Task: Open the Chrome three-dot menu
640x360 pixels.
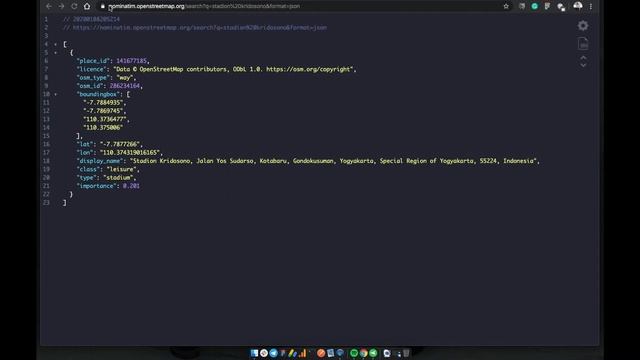Action: [x=591, y=6]
